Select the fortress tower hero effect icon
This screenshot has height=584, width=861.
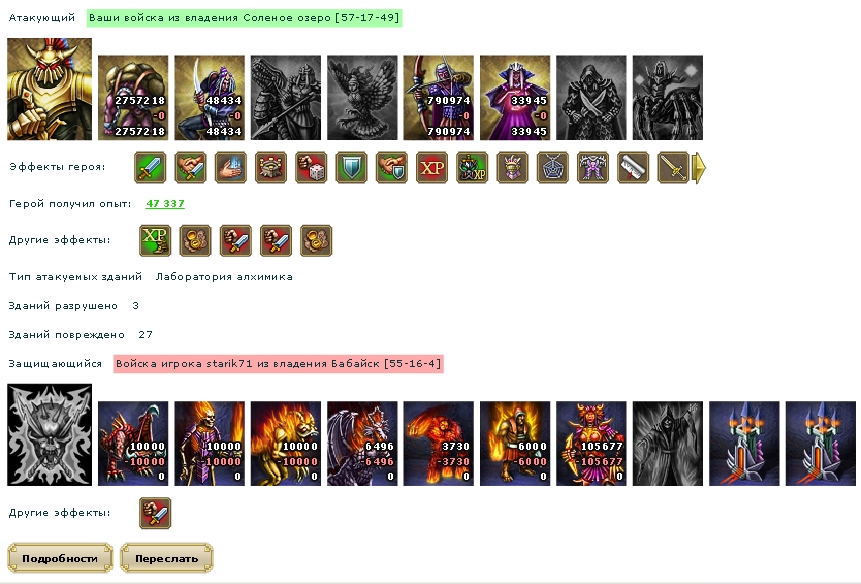point(271,167)
